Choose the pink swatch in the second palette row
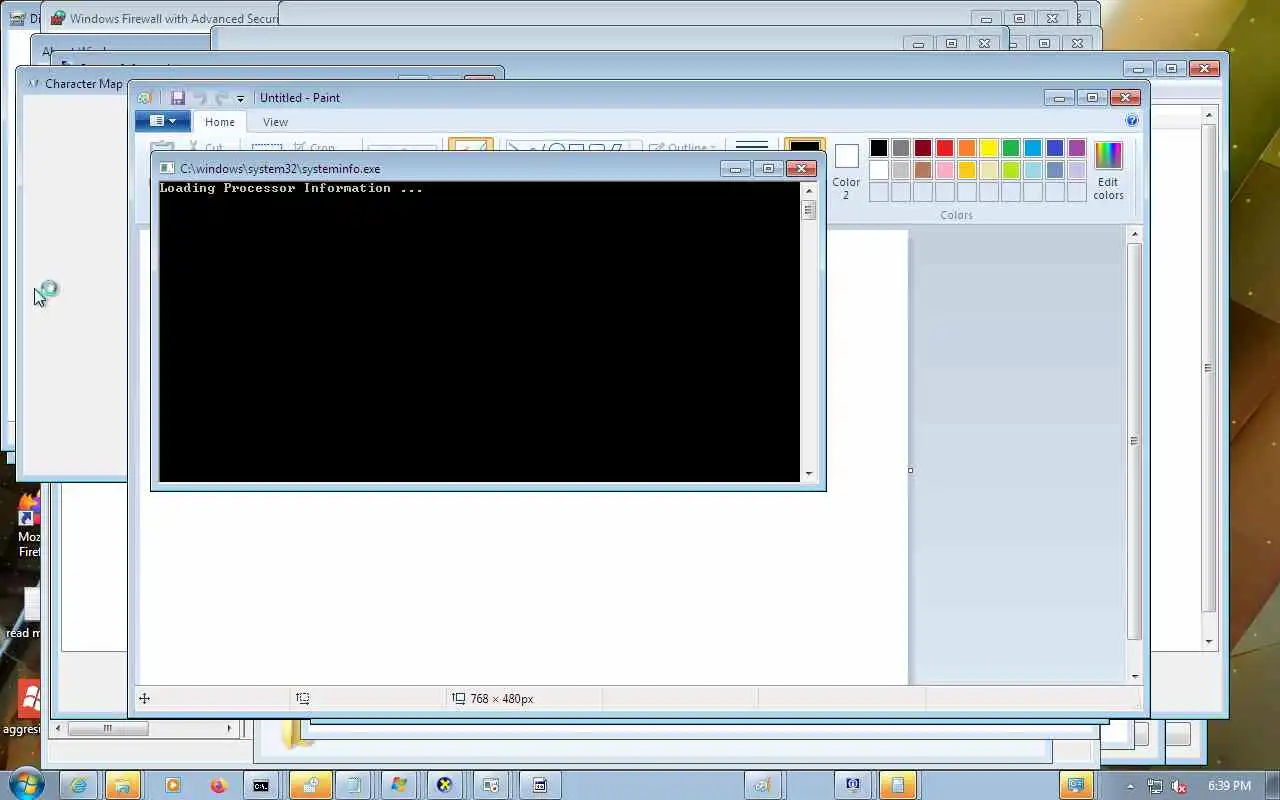The width and height of the screenshot is (1280, 800). click(x=945, y=170)
